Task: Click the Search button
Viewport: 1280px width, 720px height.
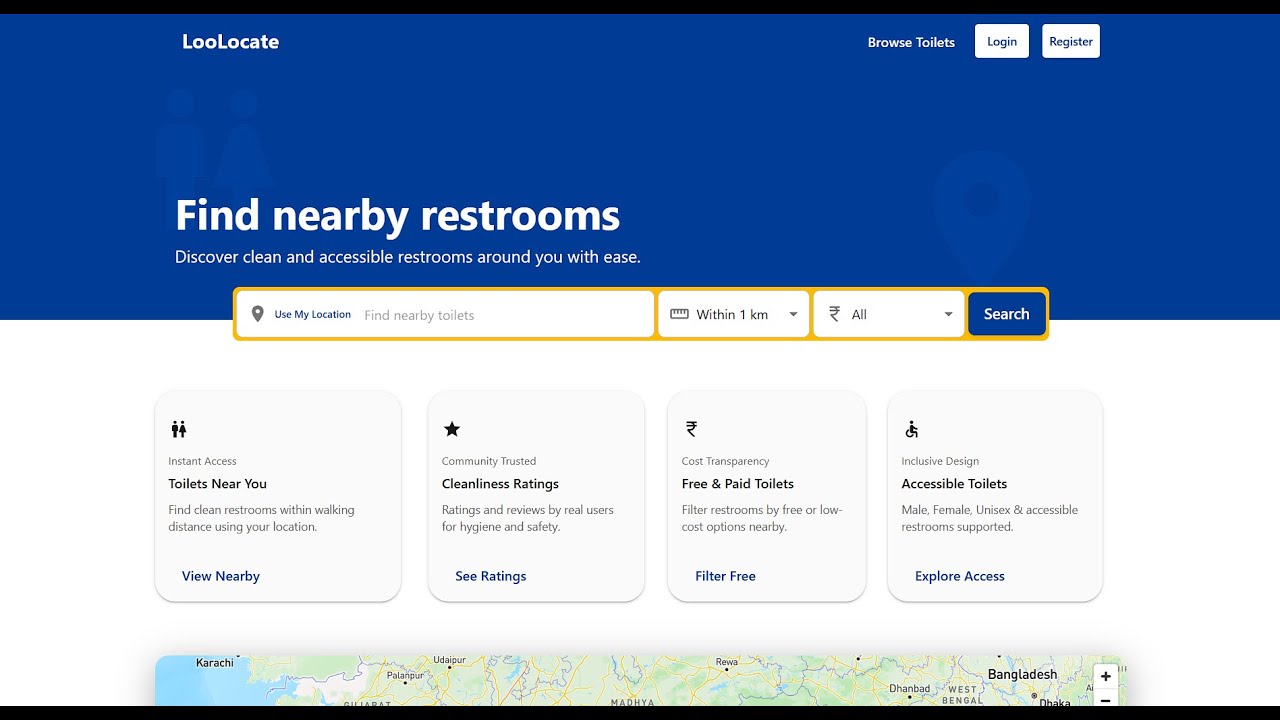Action: click(x=1006, y=314)
